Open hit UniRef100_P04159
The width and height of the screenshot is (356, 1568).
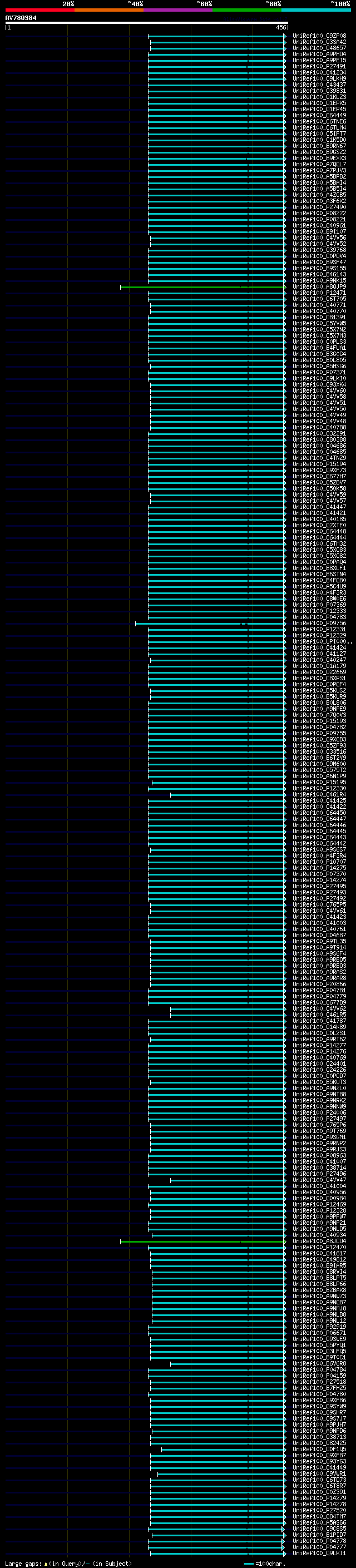point(319,1376)
